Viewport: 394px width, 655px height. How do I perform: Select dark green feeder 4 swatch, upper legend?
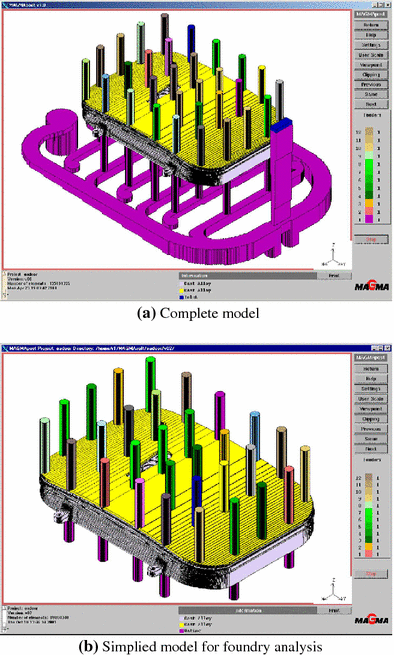click(x=369, y=195)
